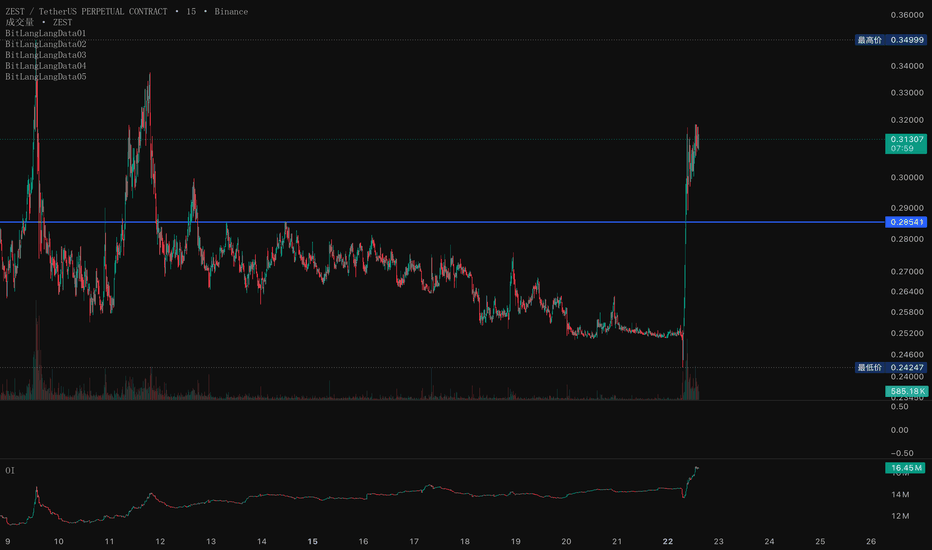Select the BitLangLangData04 indicator label

pos(46,65)
